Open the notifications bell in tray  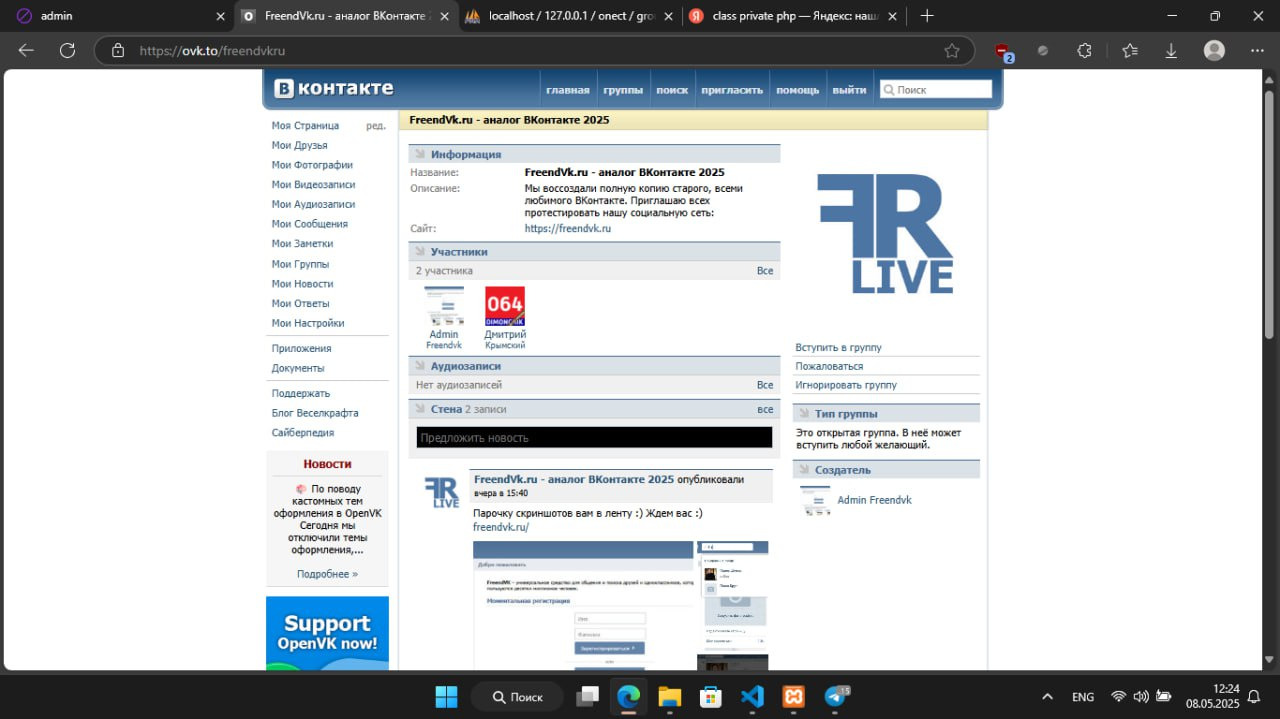[1254, 696]
